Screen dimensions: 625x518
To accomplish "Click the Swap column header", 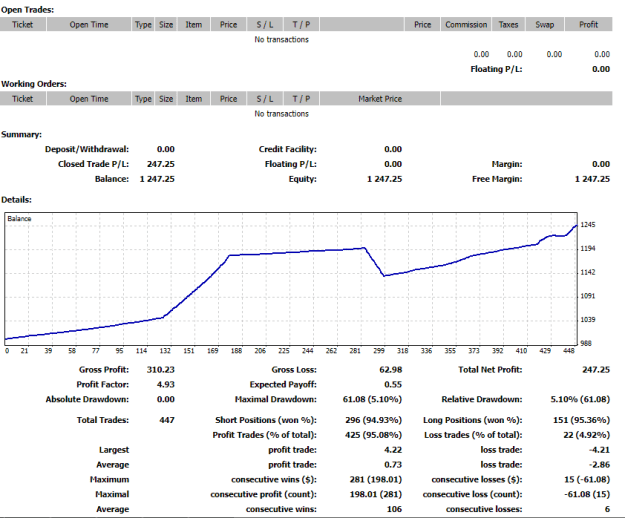I will tap(544, 24).
